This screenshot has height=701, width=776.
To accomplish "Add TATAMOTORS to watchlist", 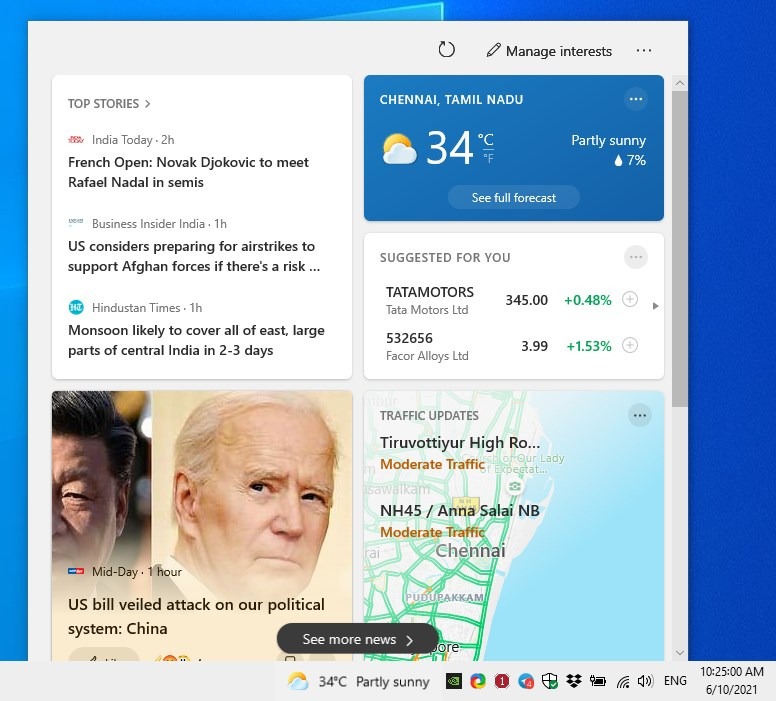I will click(630, 300).
